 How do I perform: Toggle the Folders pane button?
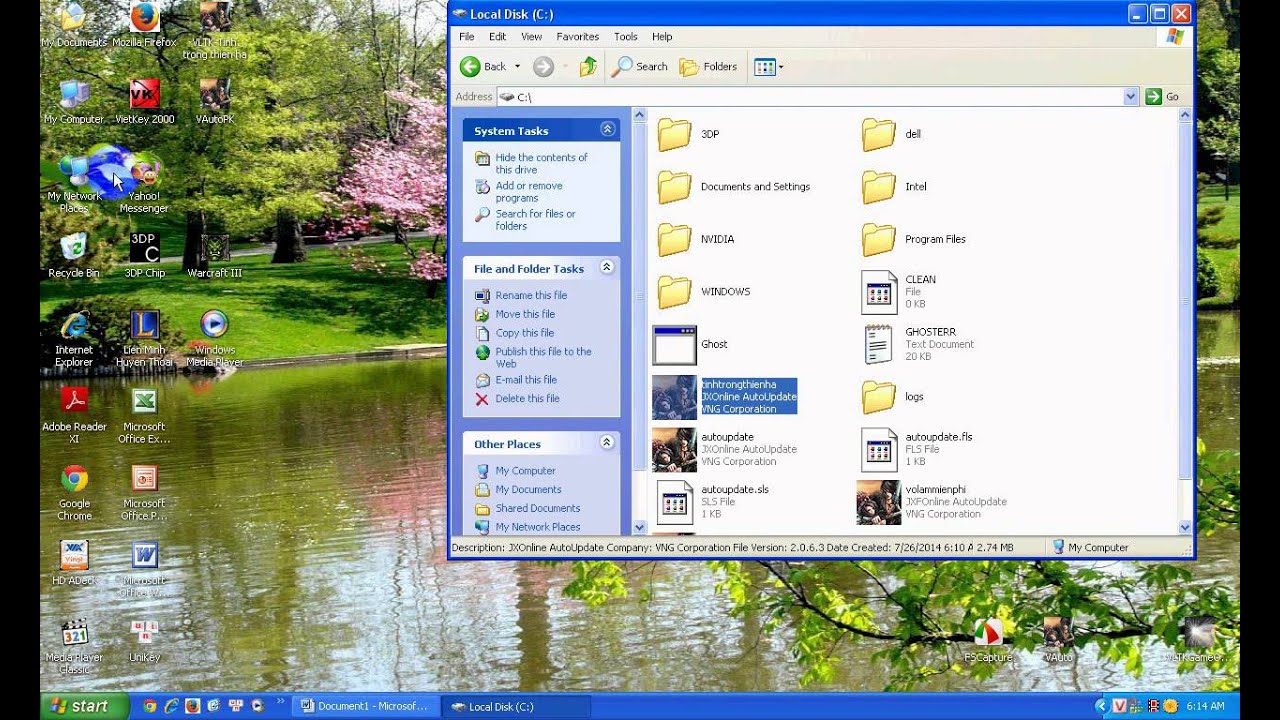coord(708,67)
